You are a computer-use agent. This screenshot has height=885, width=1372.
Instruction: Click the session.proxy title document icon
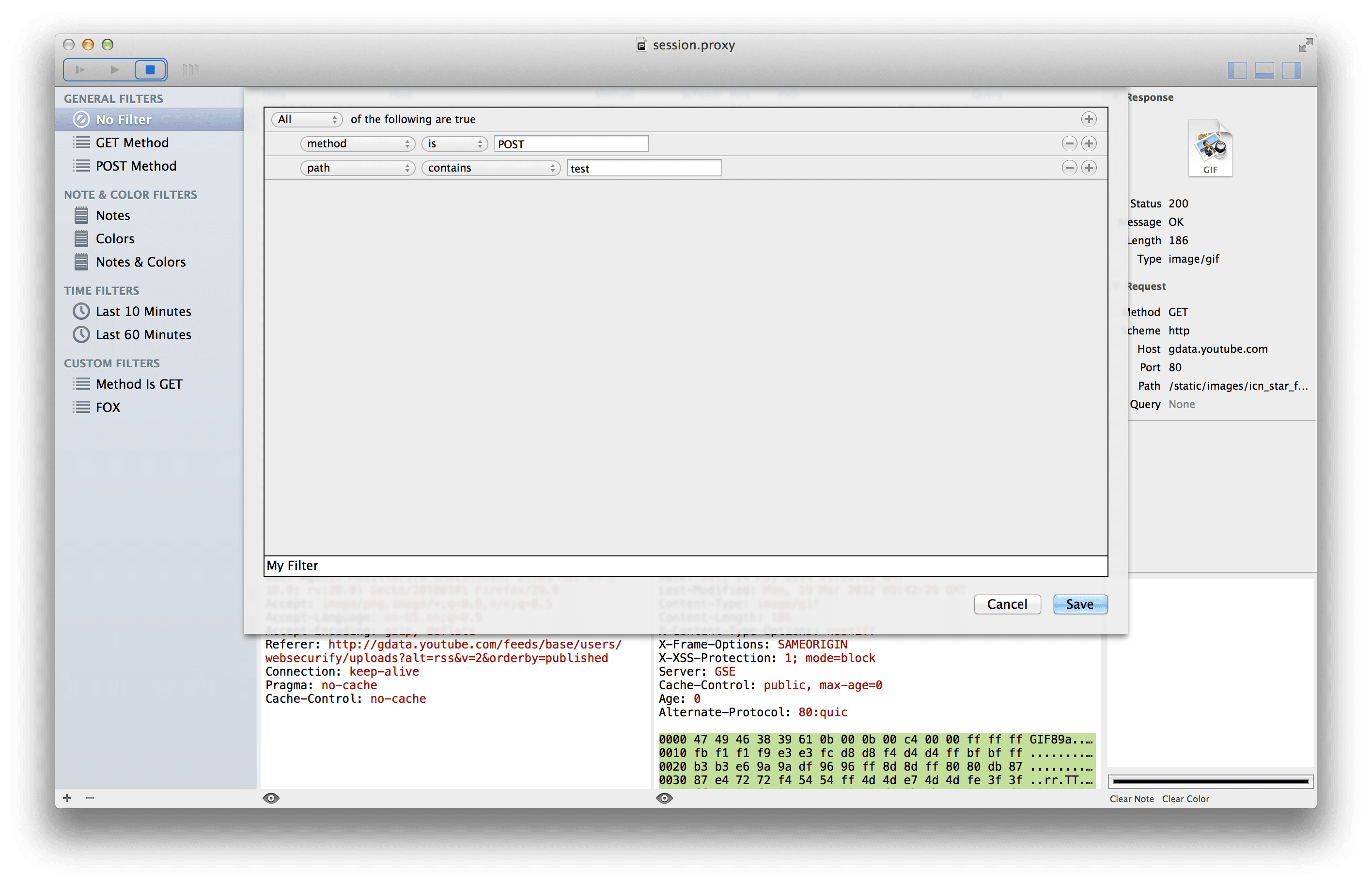point(641,45)
